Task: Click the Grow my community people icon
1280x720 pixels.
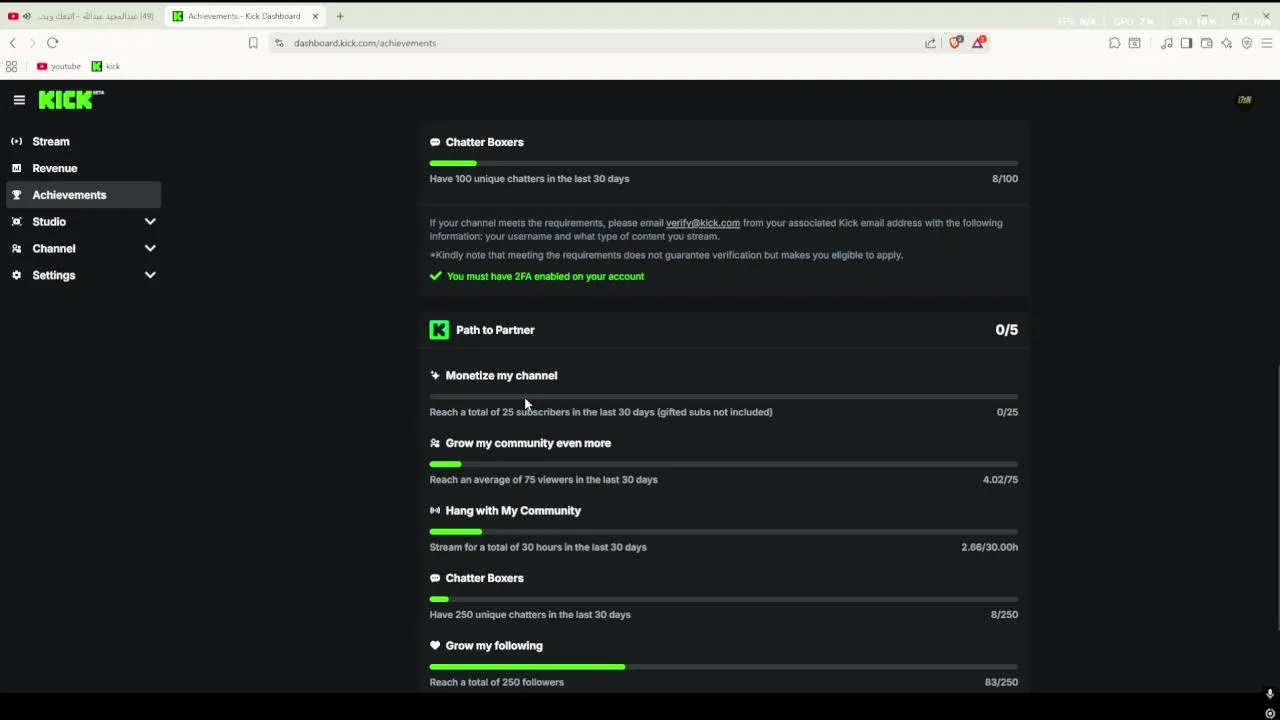Action: click(435, 443)
